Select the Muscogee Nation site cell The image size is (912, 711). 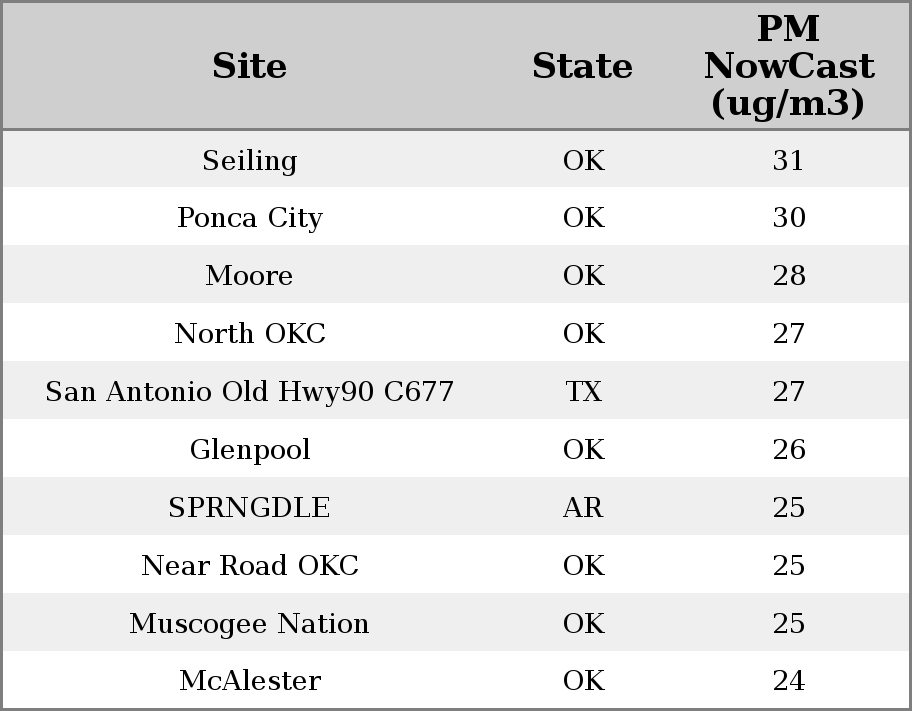[x=249, y=623]
